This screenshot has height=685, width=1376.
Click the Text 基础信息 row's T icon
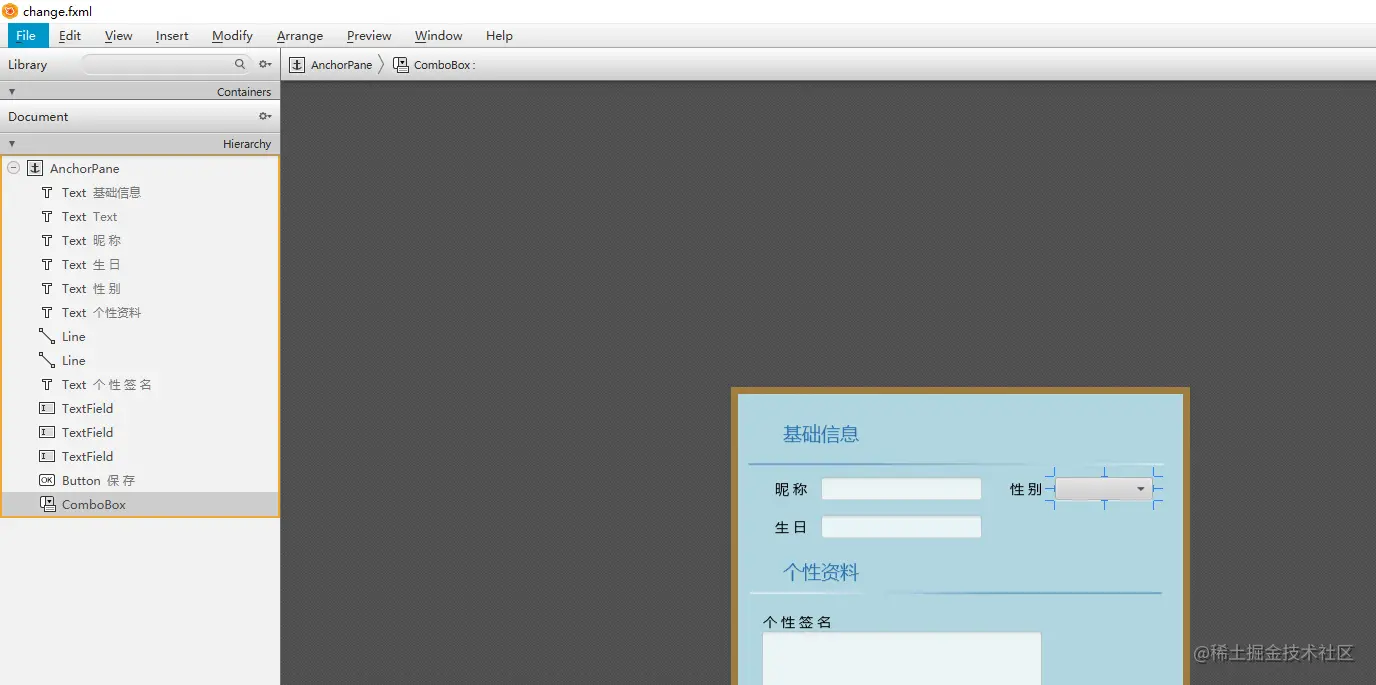47,192
